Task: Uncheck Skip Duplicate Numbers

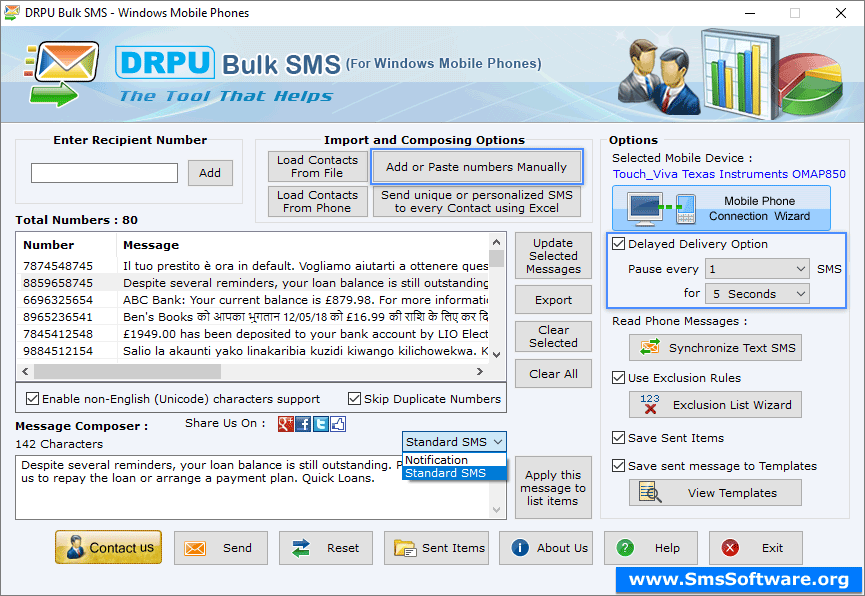Action: click(x=354, y=398)
